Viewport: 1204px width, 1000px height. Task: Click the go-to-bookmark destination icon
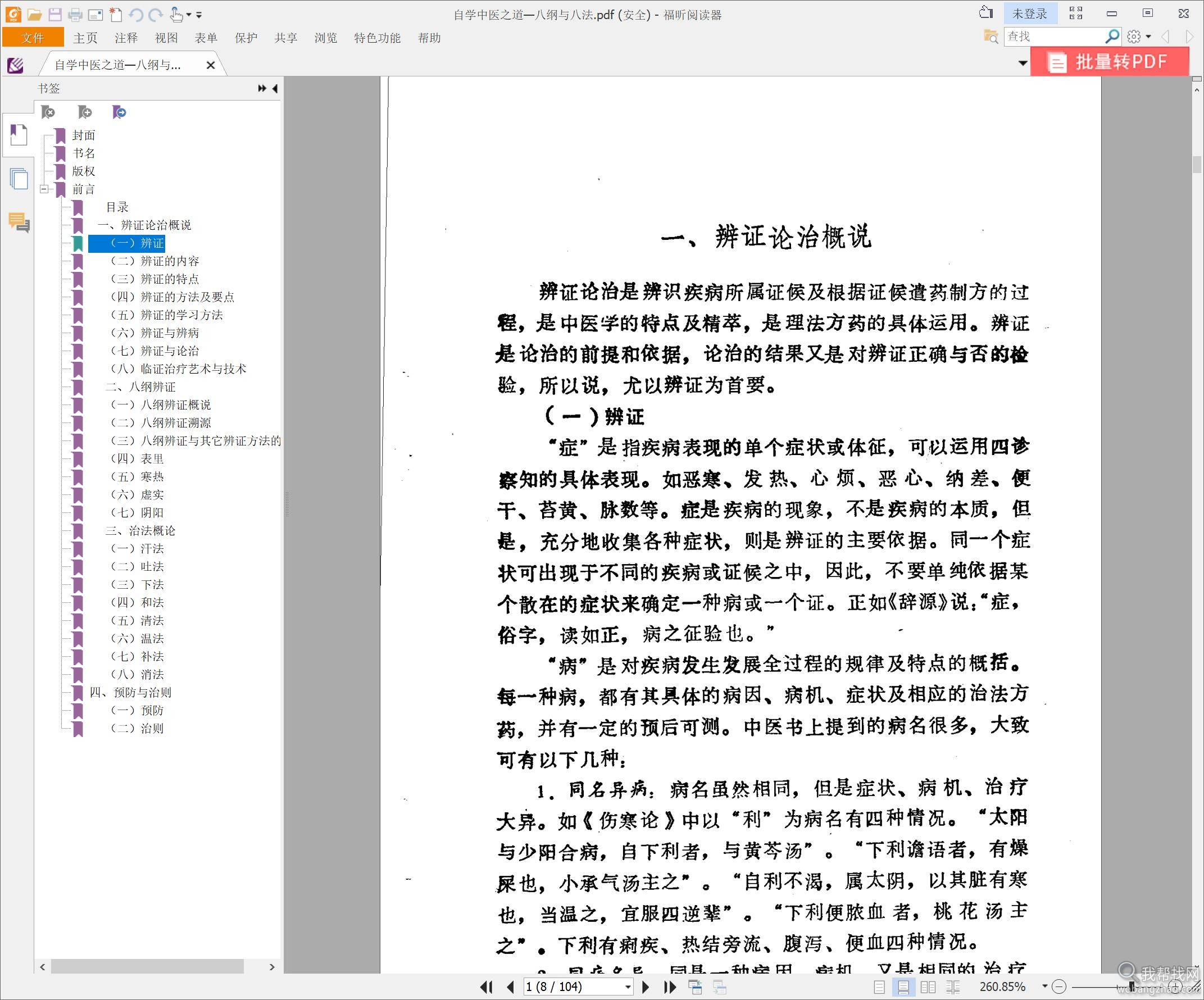click(x=119, y=112)
